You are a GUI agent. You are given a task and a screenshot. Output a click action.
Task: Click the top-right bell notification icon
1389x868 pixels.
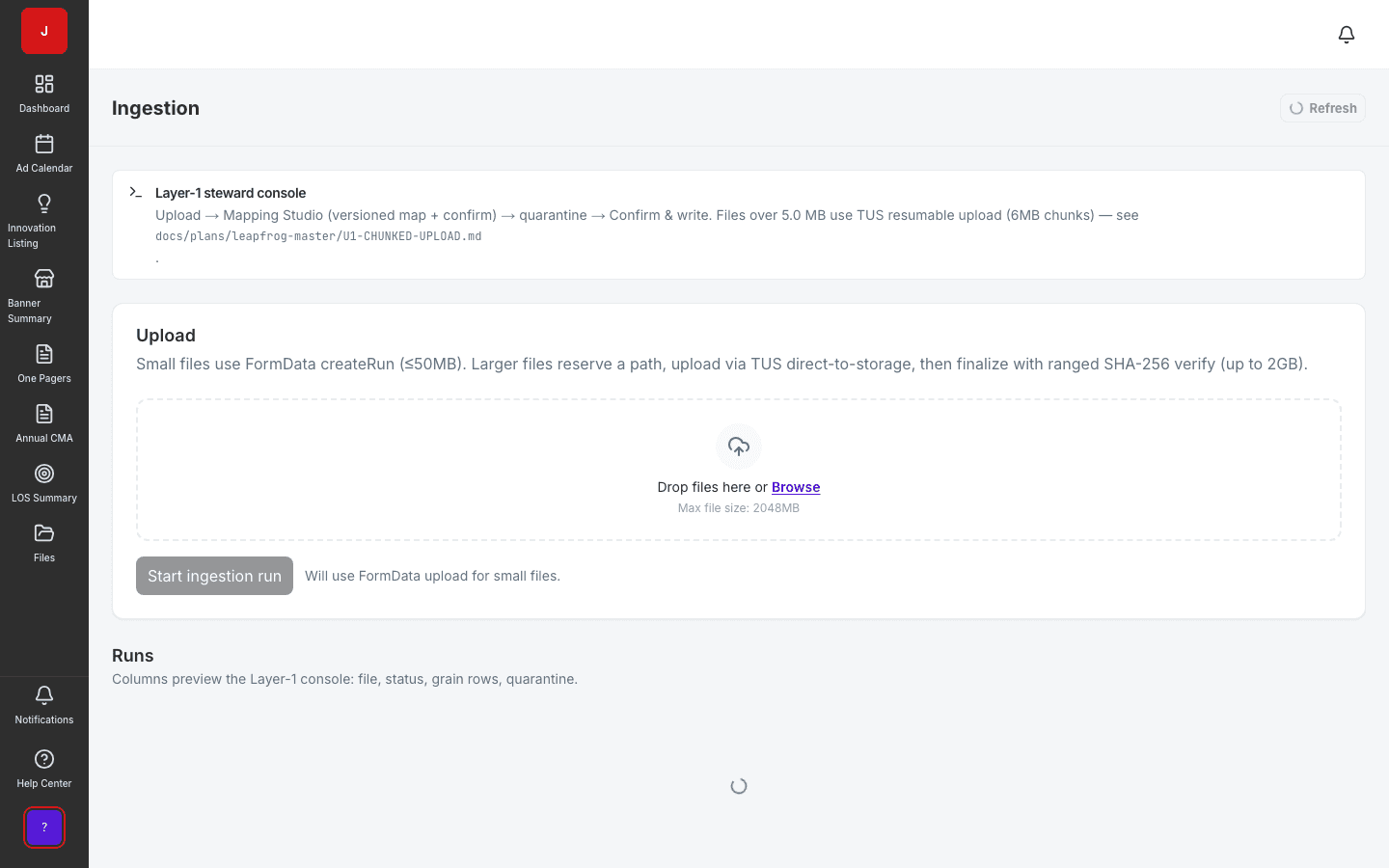click(1347, 35)
